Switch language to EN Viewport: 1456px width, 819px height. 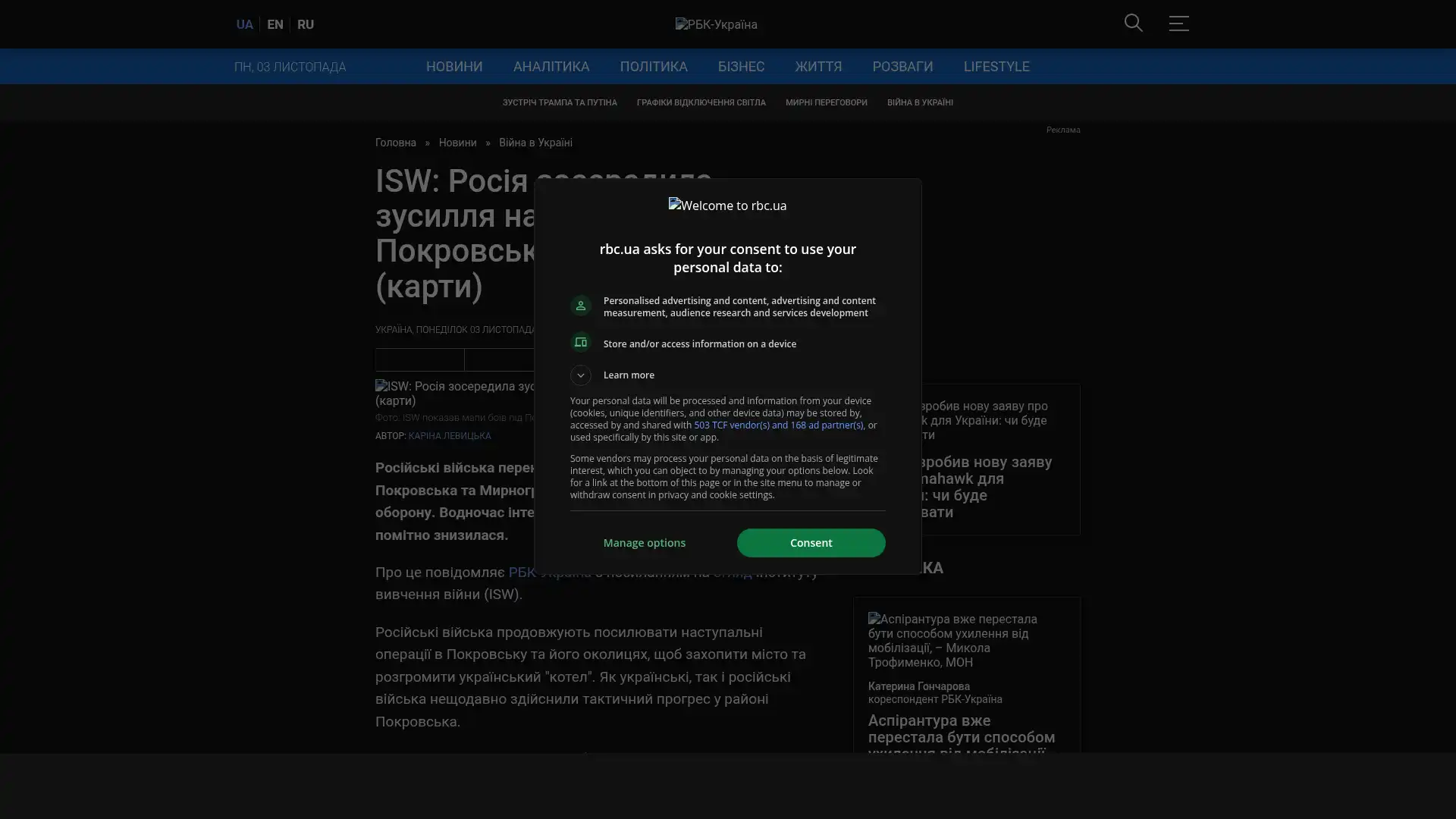275,24
